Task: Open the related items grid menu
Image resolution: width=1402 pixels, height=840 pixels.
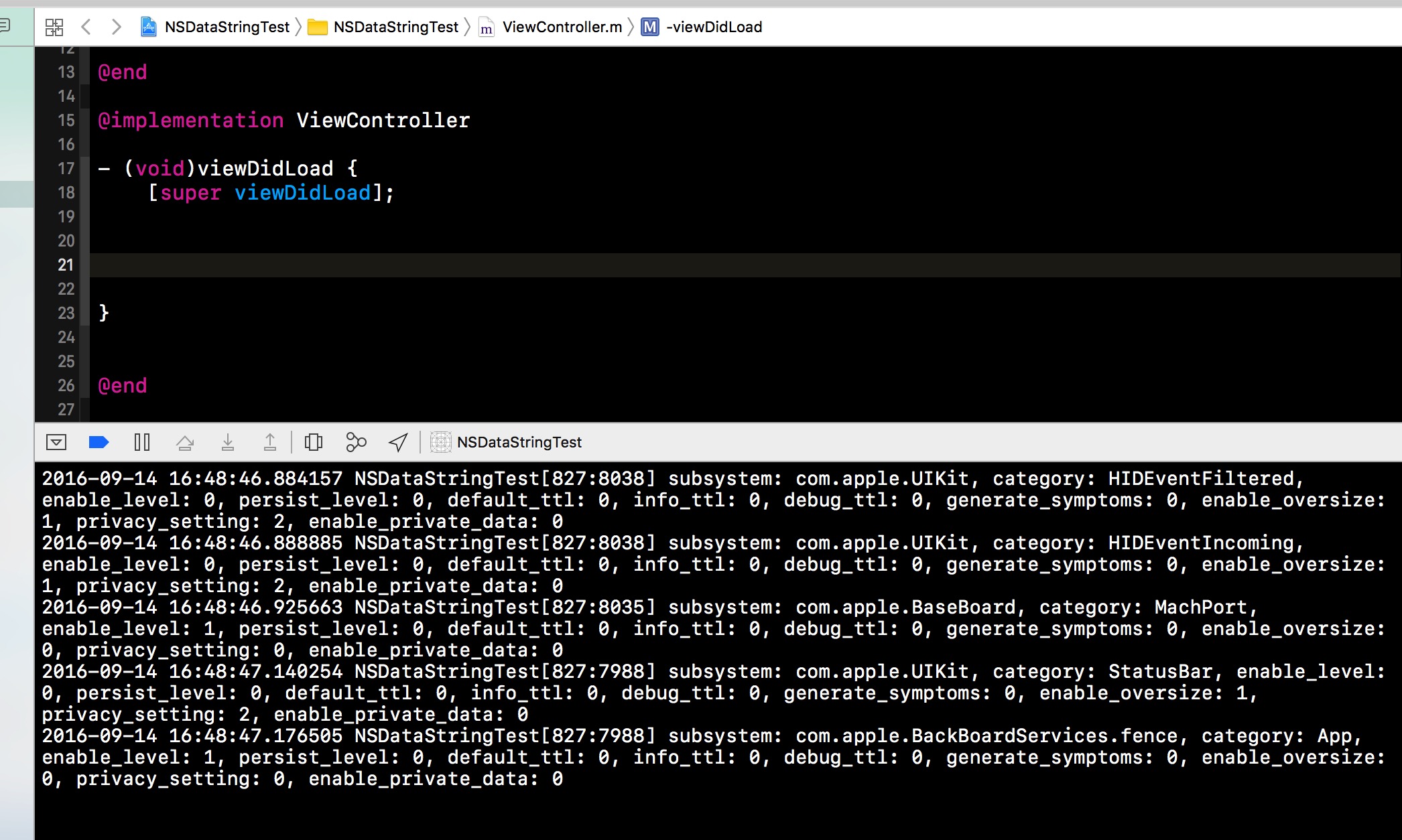Action: point(54,27)
